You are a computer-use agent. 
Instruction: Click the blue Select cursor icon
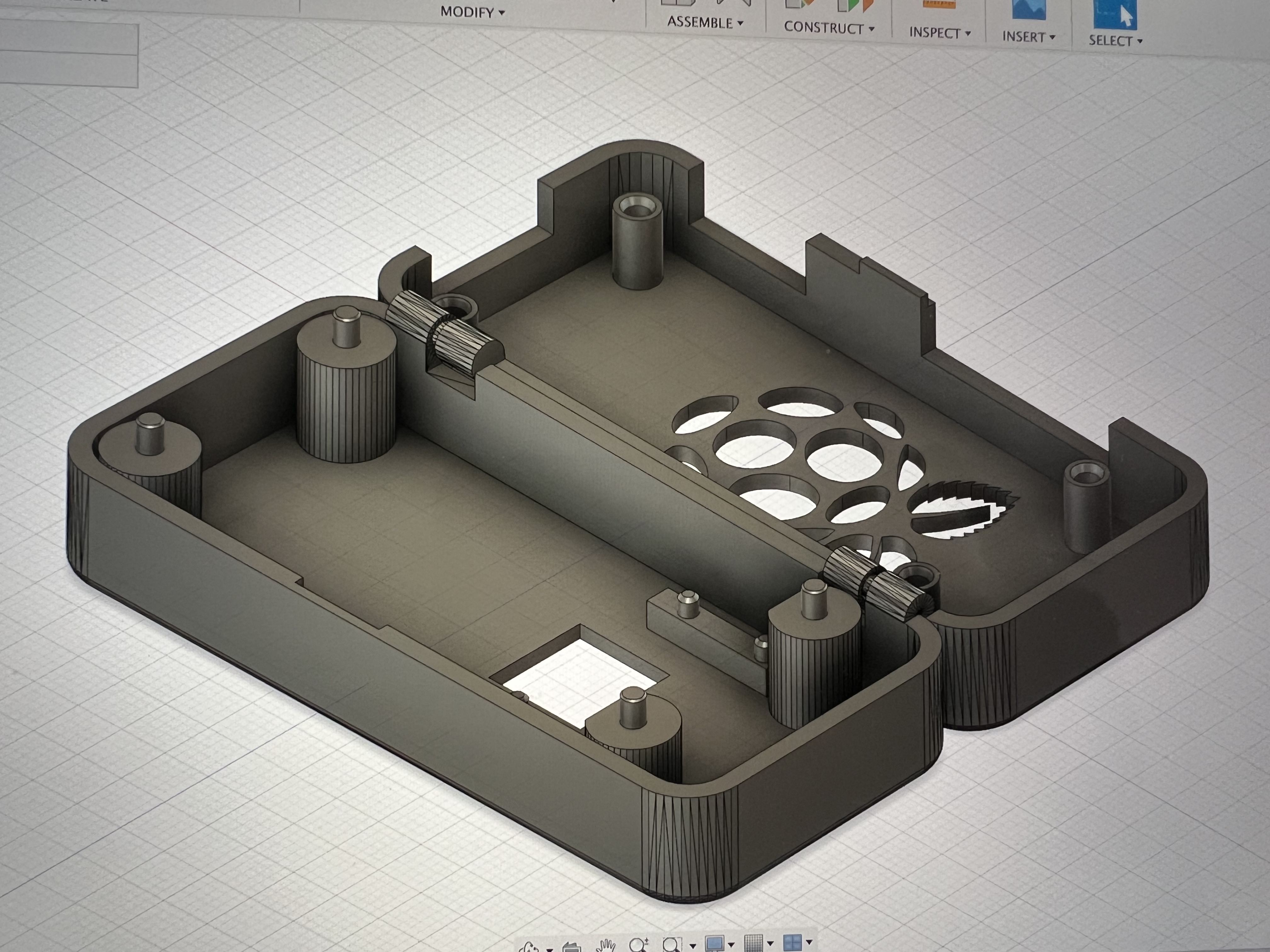pyautogui.click(x=1116, y=14)
